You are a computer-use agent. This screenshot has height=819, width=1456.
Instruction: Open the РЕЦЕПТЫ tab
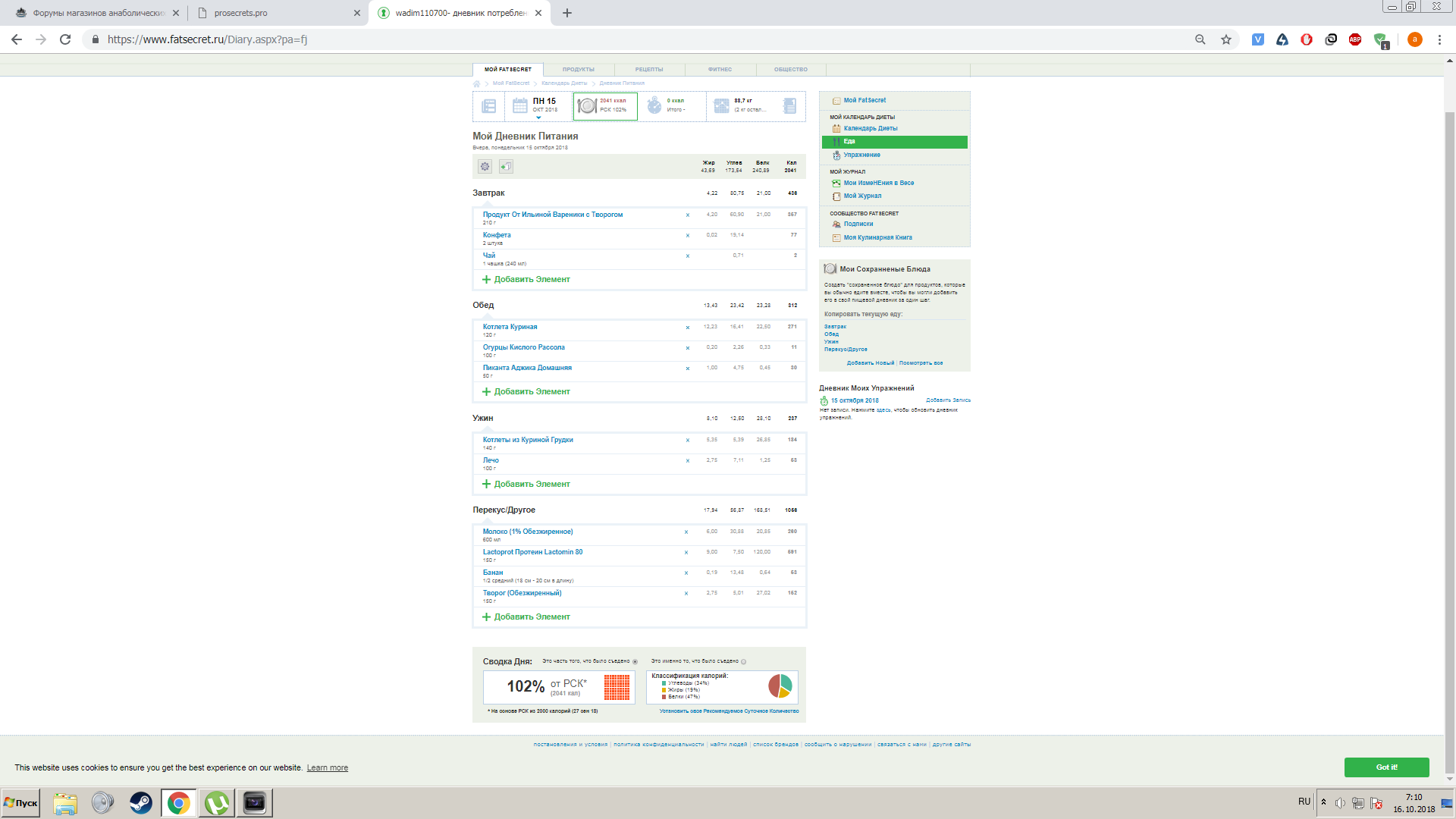(648, 70)
